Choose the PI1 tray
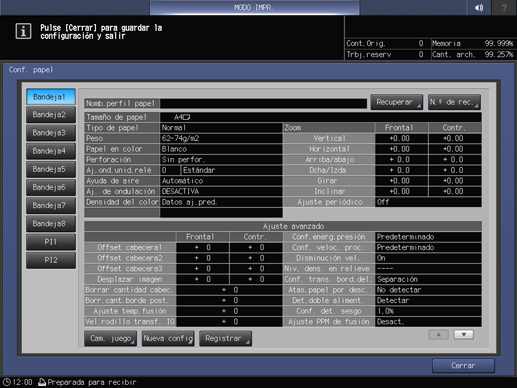 point(51,242)
